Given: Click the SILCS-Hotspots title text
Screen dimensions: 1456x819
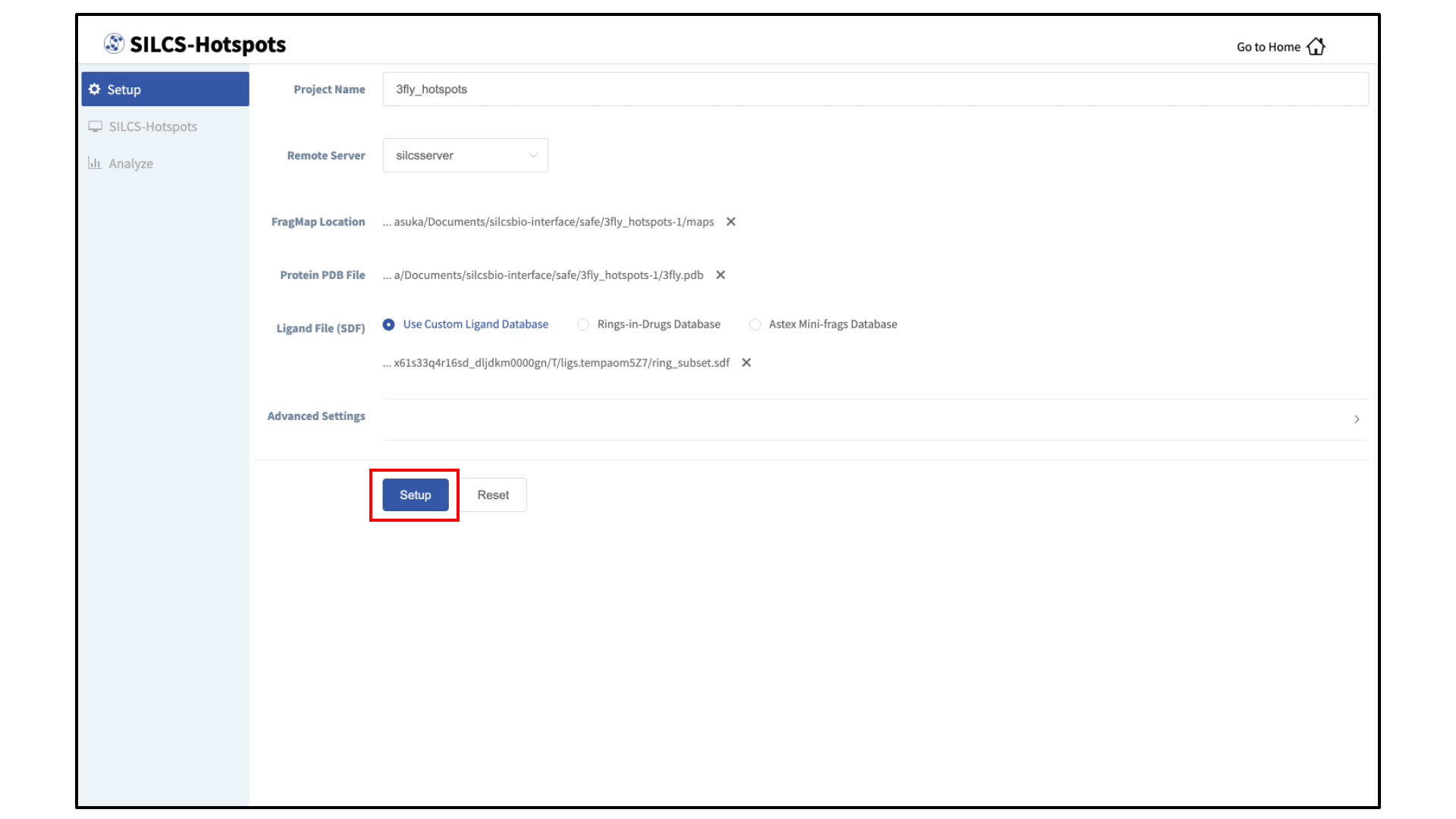Looking at the screenshot, I should tap(208, 45).
